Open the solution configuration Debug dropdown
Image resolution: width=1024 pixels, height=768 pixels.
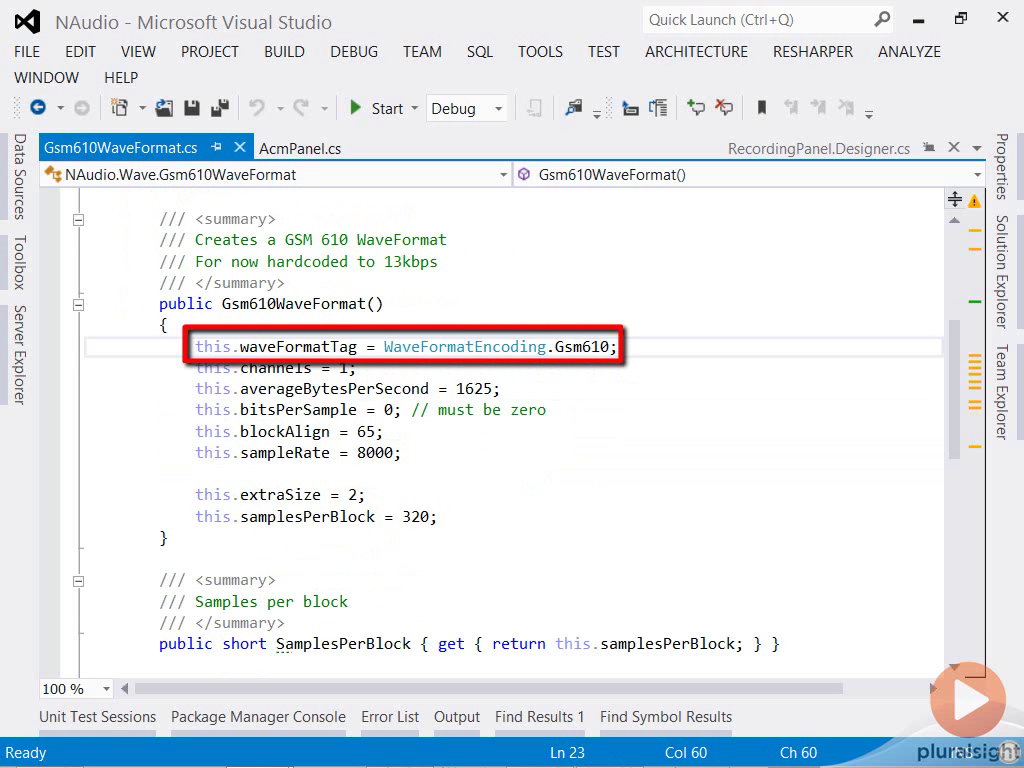point(499,108)
